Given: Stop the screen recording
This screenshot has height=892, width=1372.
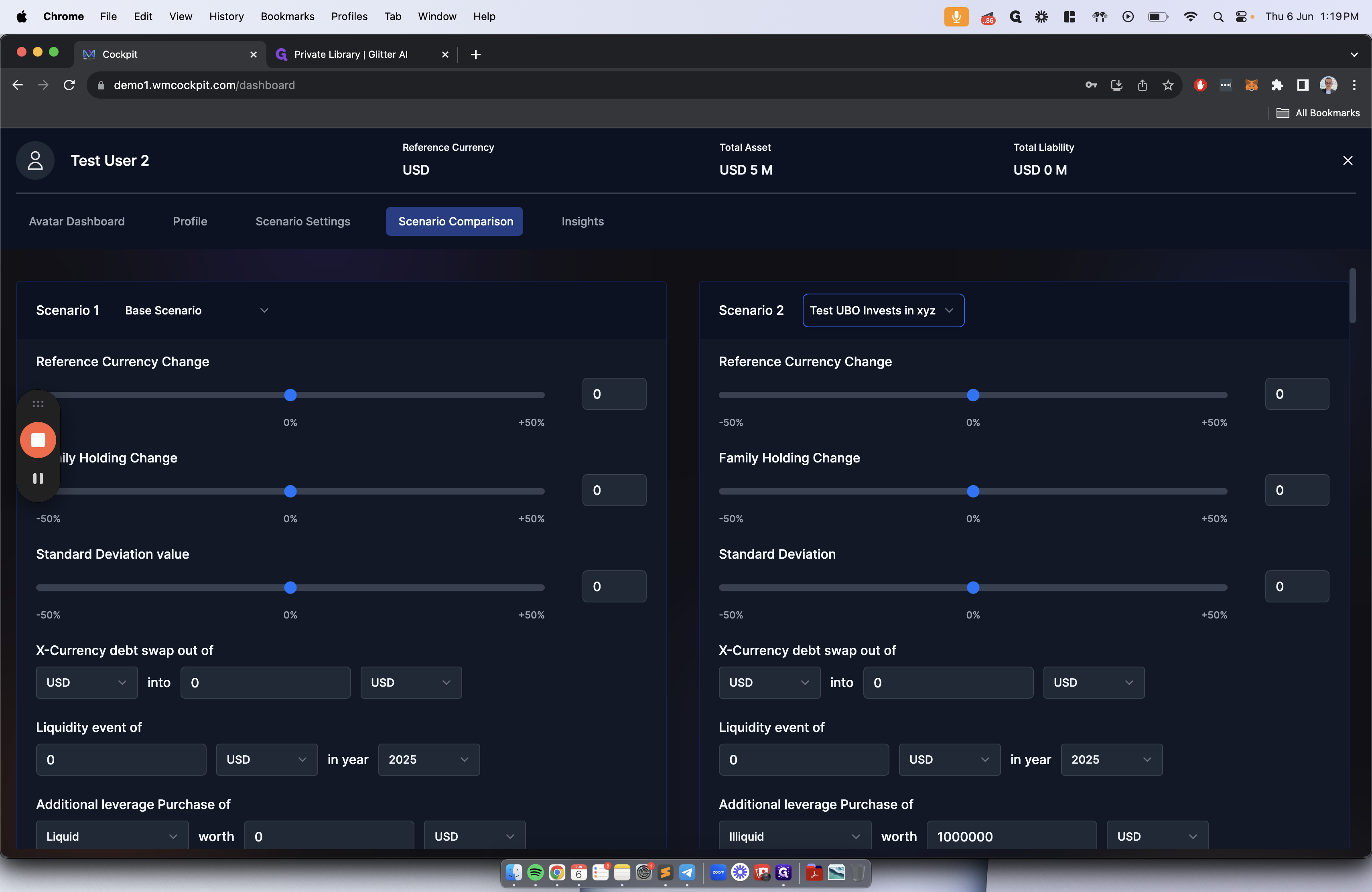Looking at the screenshot, I should [x=38, y=440].
